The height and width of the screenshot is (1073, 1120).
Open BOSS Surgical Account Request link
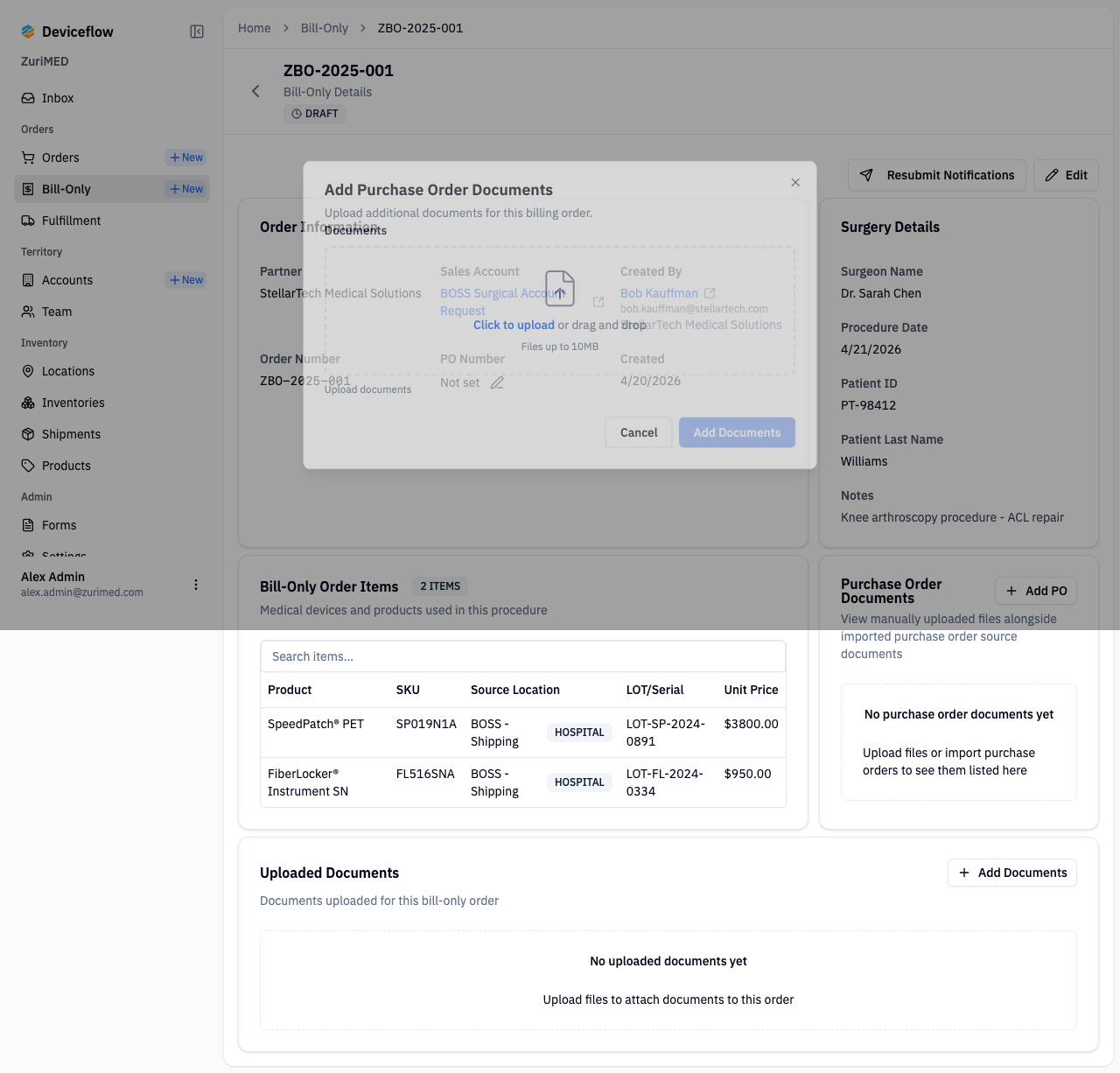click(501, 302)
